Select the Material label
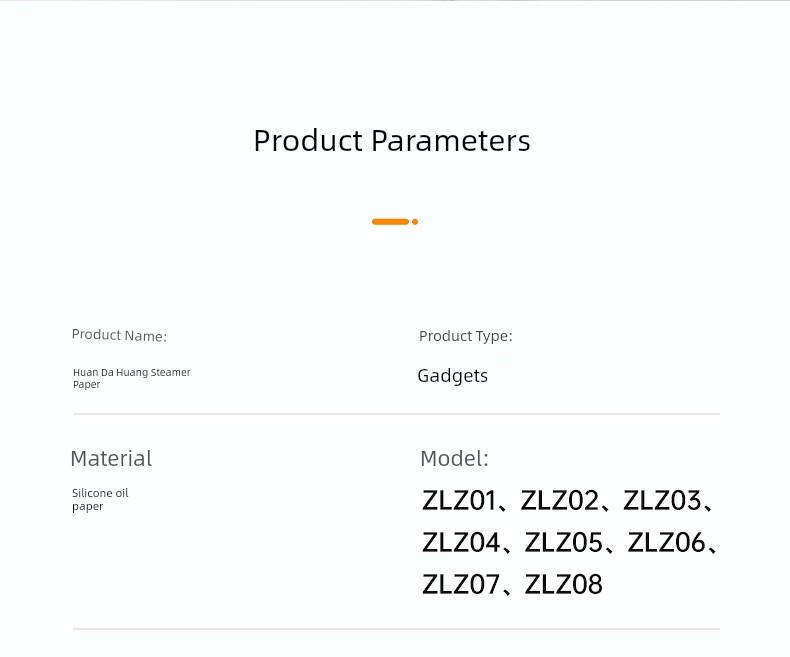 pyautogui.click(x=111, y=458)
